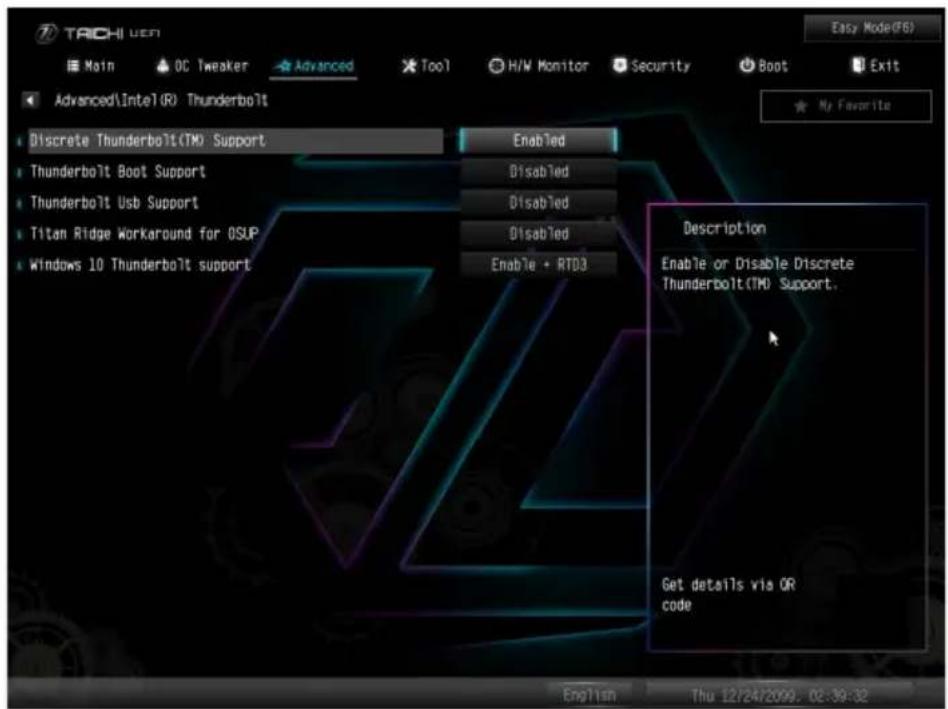This screenshot has width=948, height=709.
Task: Click the Easy Mode(F6) button
Action: point(872,28)
